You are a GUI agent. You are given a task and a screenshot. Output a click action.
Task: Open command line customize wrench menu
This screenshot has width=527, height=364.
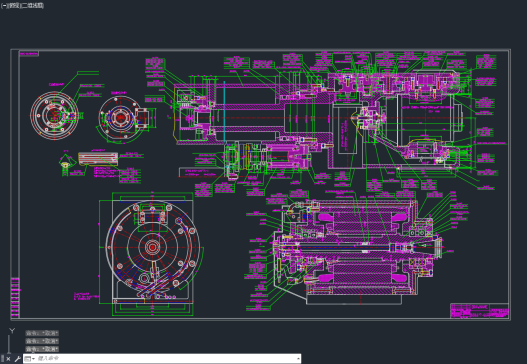click(17, 359)
